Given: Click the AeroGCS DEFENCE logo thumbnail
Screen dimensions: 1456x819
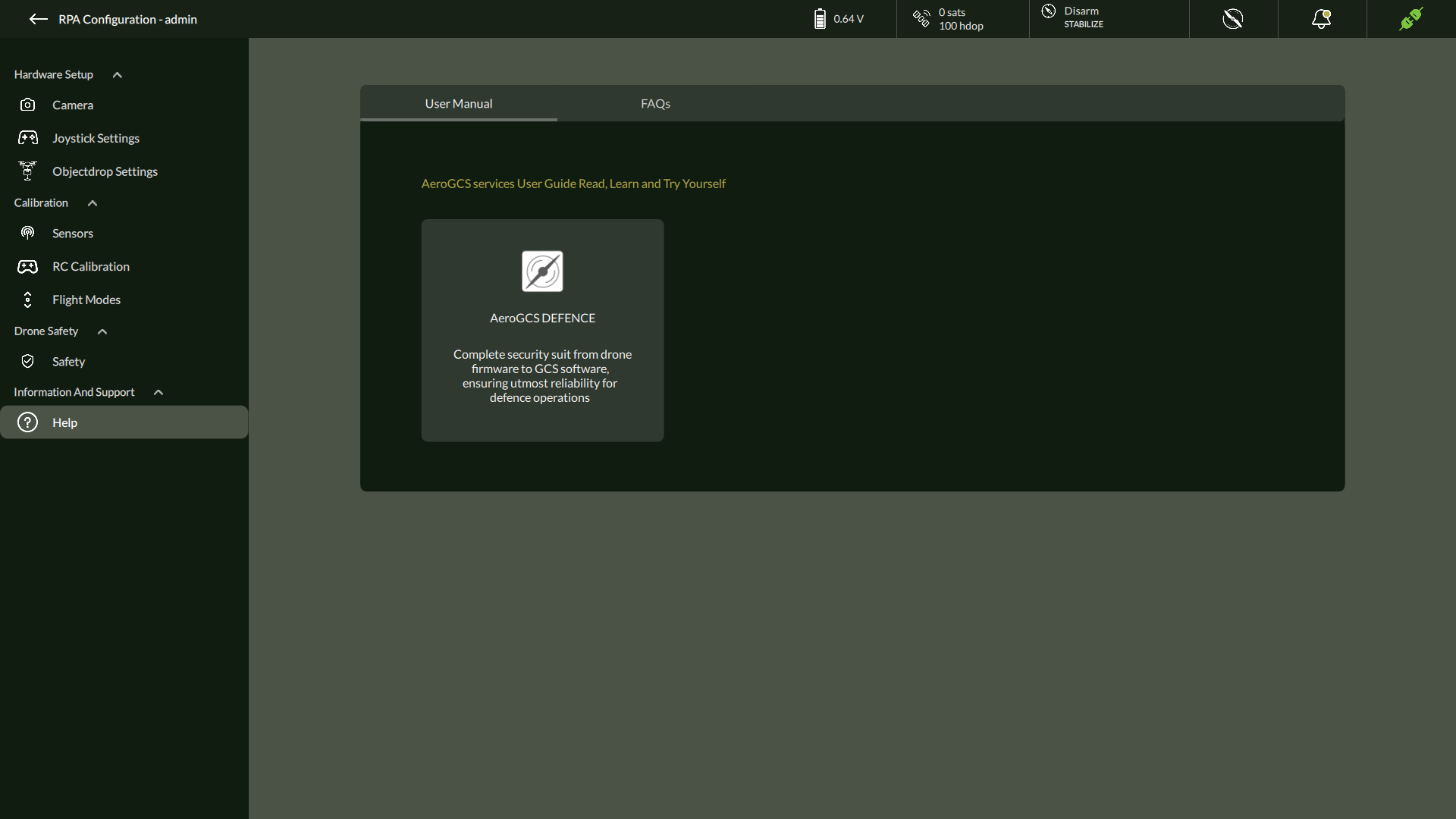Looking at the screenshot, I should [542, 271].
